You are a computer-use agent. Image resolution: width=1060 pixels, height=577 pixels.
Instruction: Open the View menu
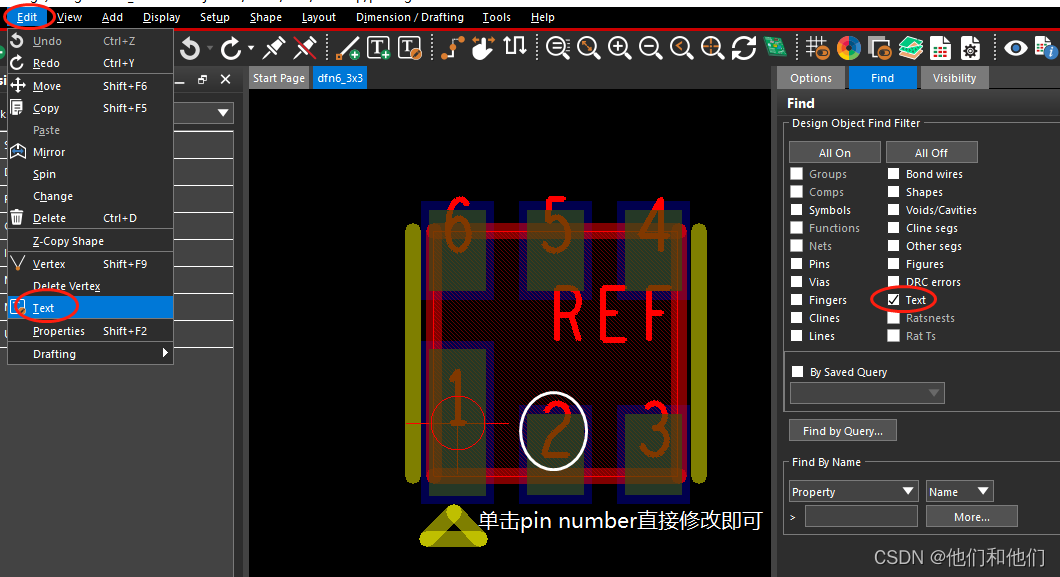pyautogui.click(x=69, y=17)
